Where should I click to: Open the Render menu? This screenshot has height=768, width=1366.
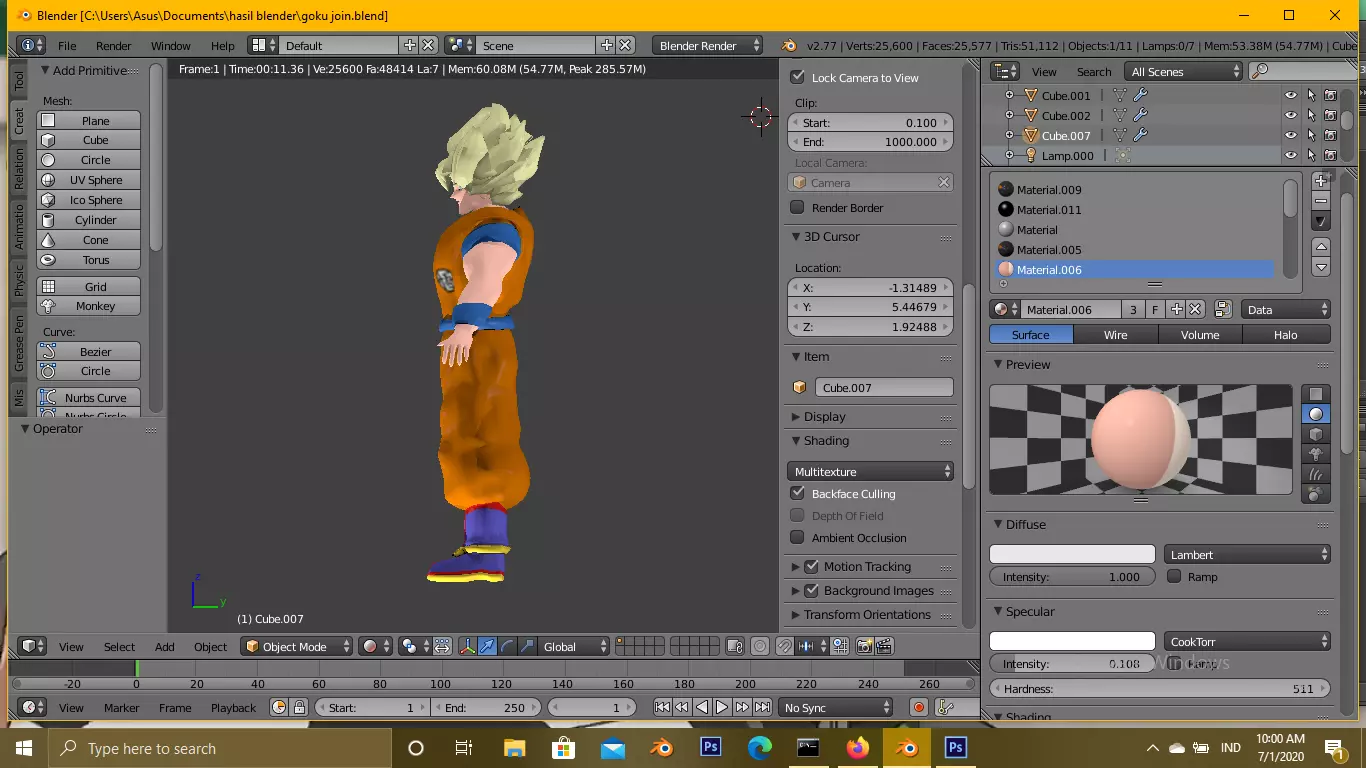coord(114,45)
